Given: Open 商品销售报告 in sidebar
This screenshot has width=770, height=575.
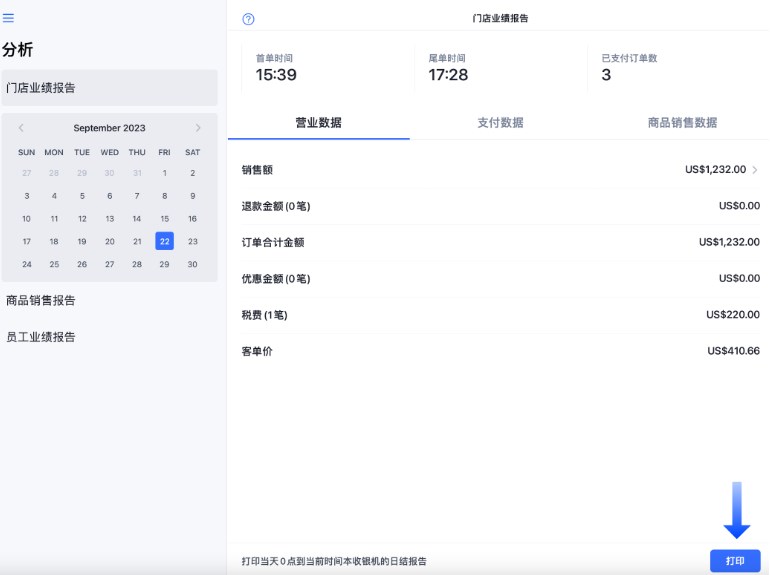Looking at the screenshot, I should tap(41, 300).
